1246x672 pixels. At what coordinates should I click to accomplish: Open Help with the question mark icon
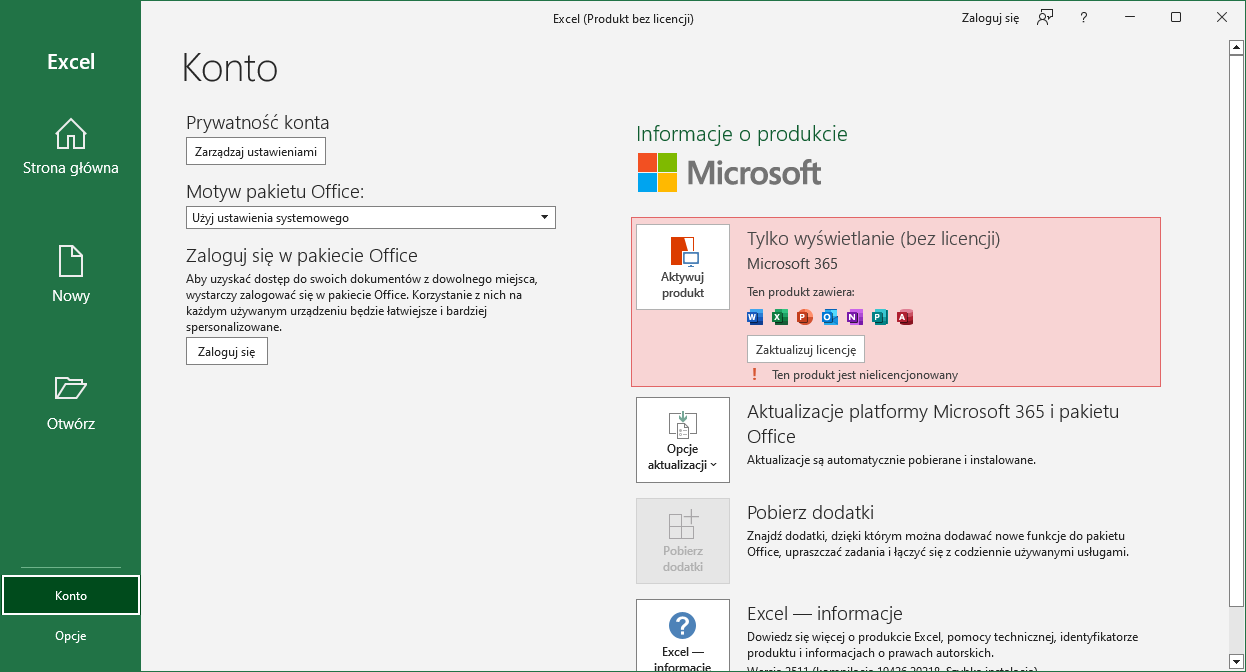[1084, 18]
